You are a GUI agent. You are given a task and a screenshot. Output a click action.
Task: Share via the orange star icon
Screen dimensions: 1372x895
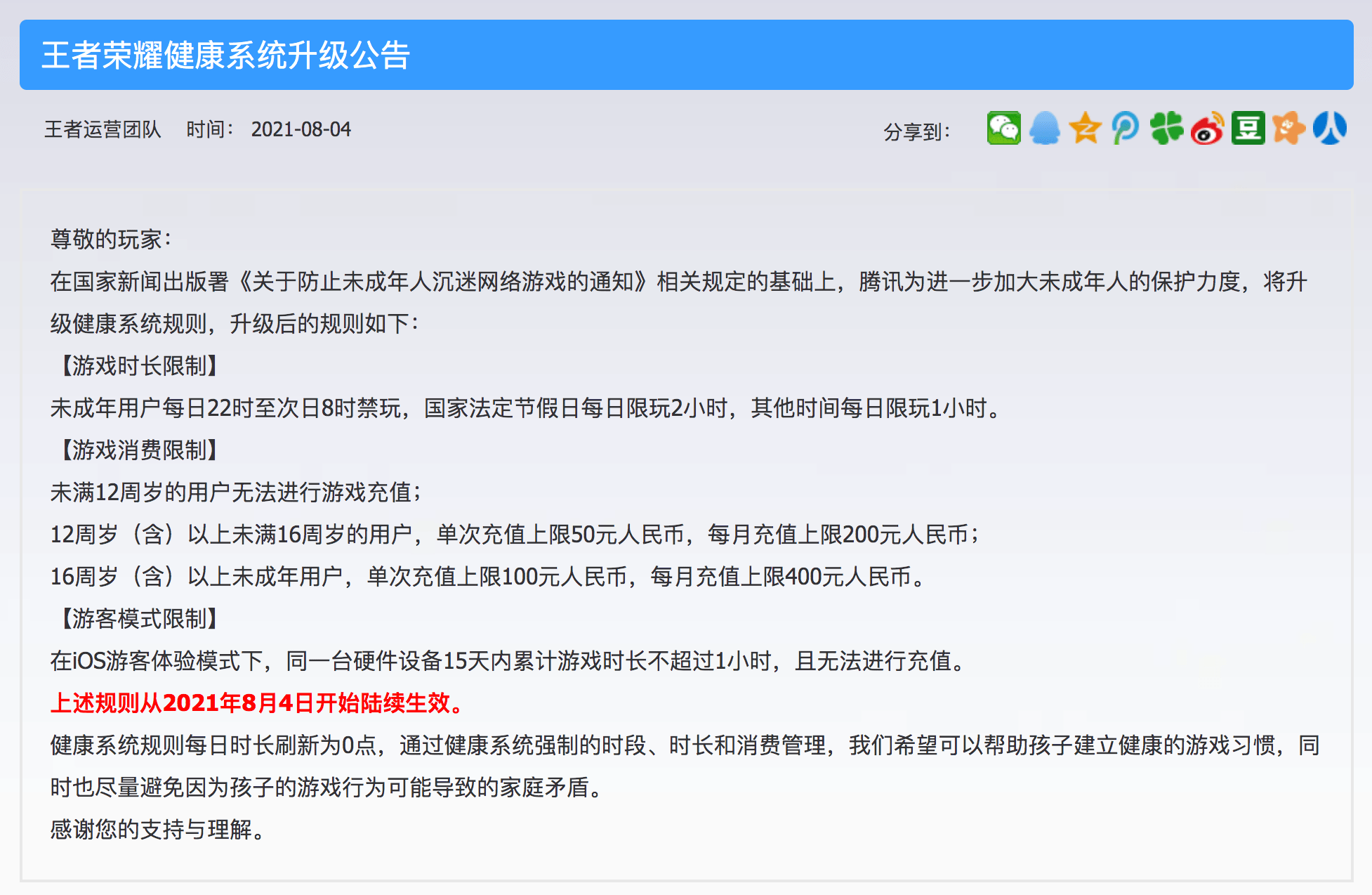point(1286,129)
